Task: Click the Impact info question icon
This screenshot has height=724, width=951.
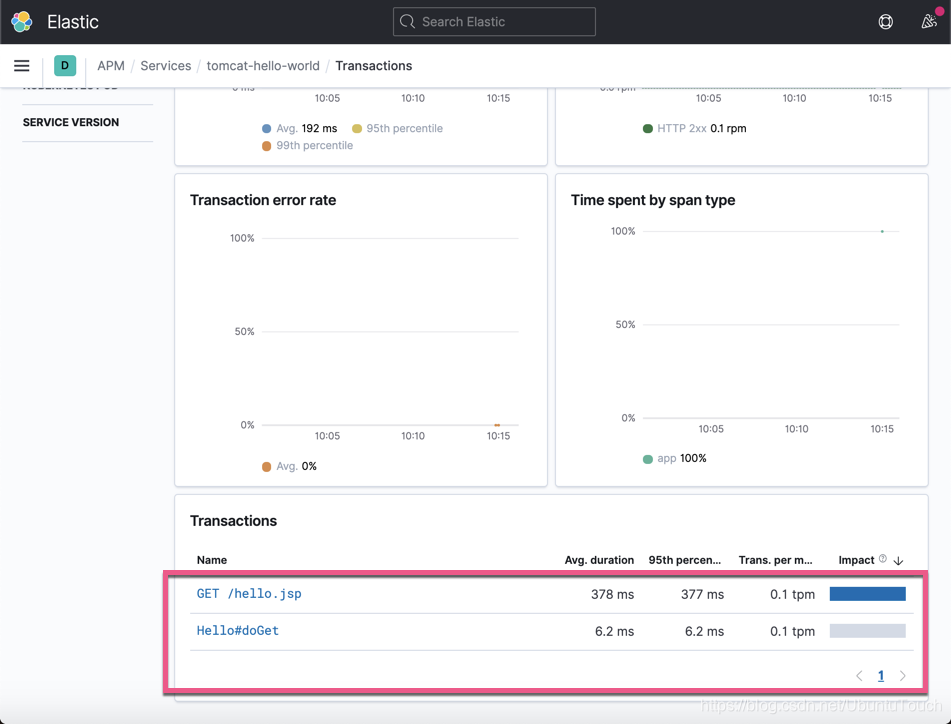Action: pyautogui.click(x=882, y=558)
